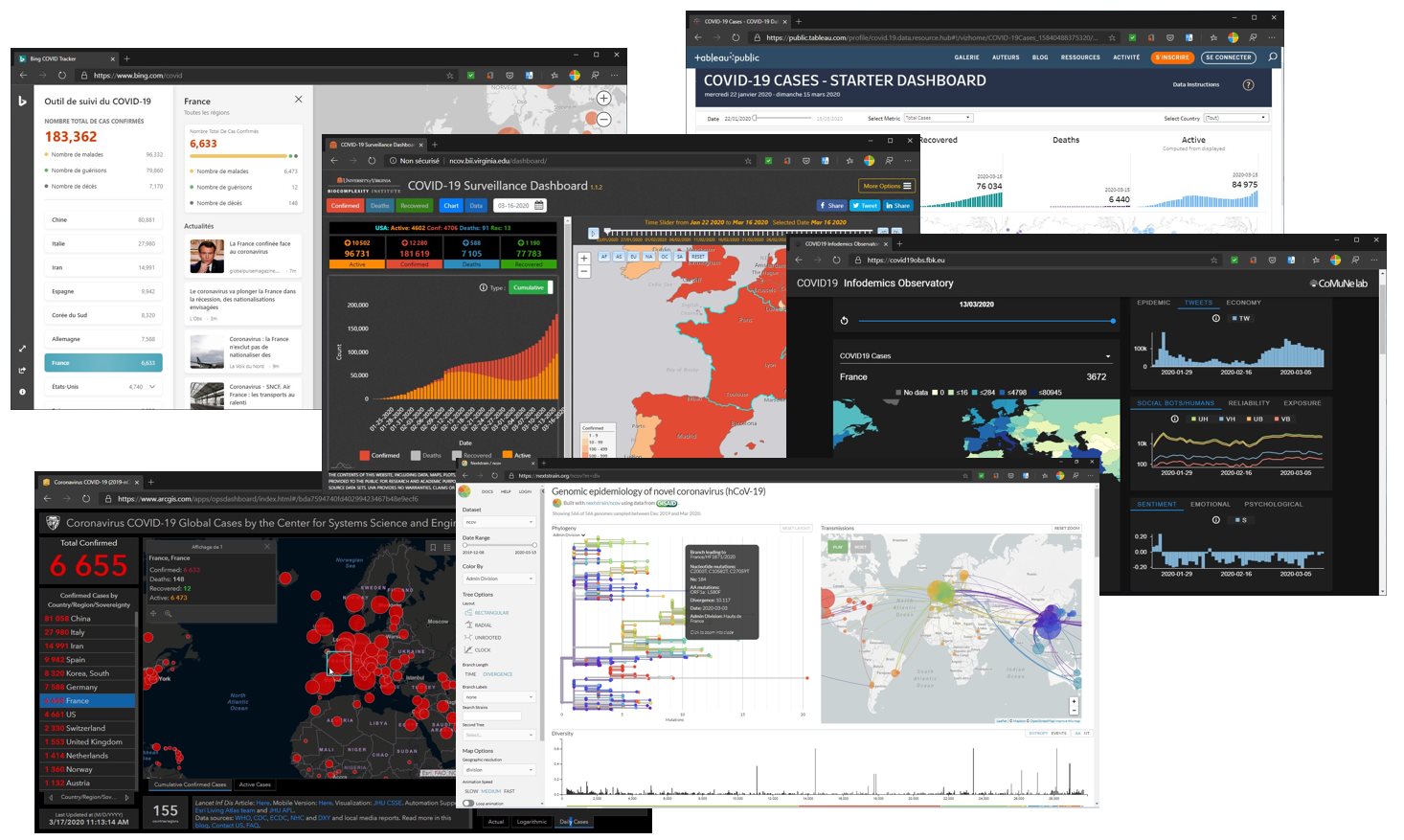Play the time slider in Virginia dashboard
Screen dimensions: 1404x840
tap(593, 233)
